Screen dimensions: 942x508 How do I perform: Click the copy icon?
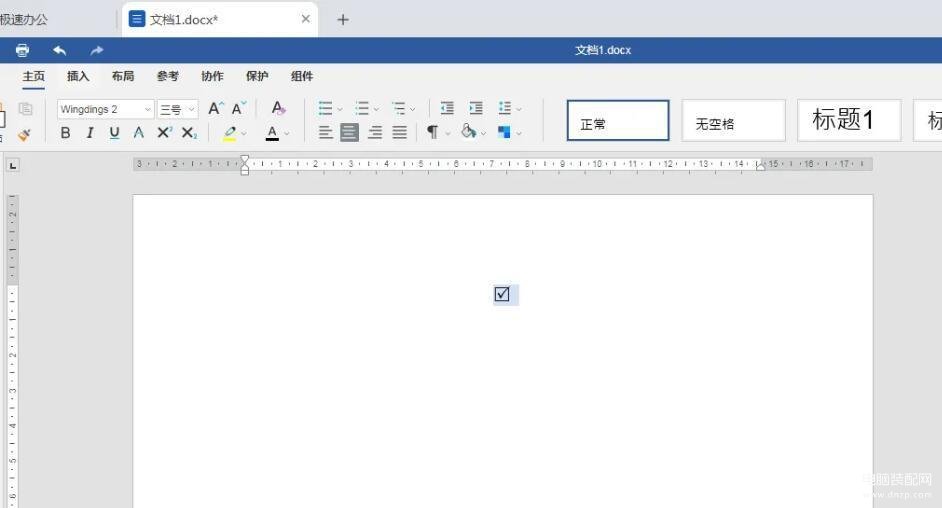25,109
